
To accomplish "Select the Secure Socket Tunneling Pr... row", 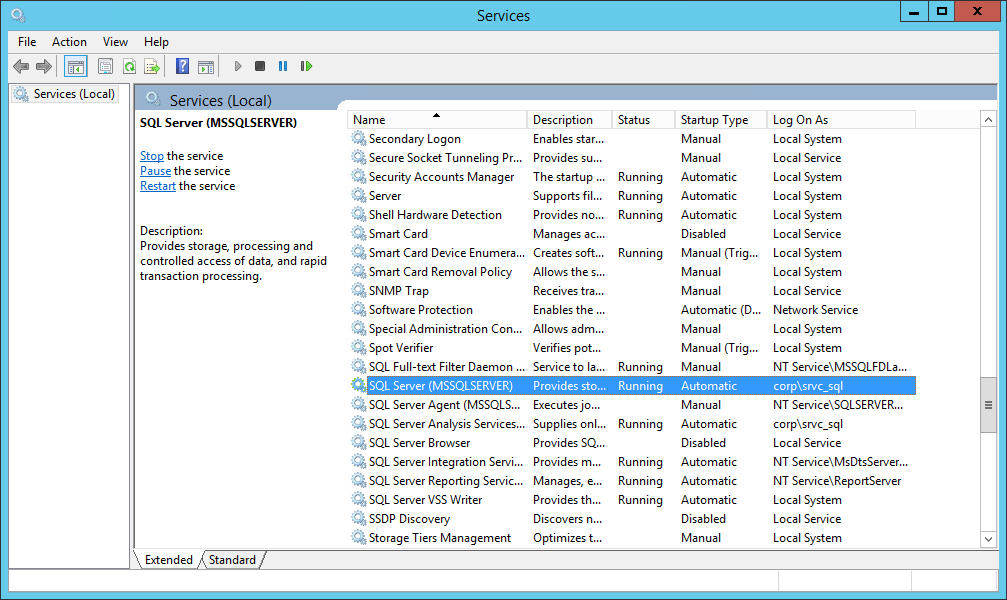I will click(x=633, y=157).
